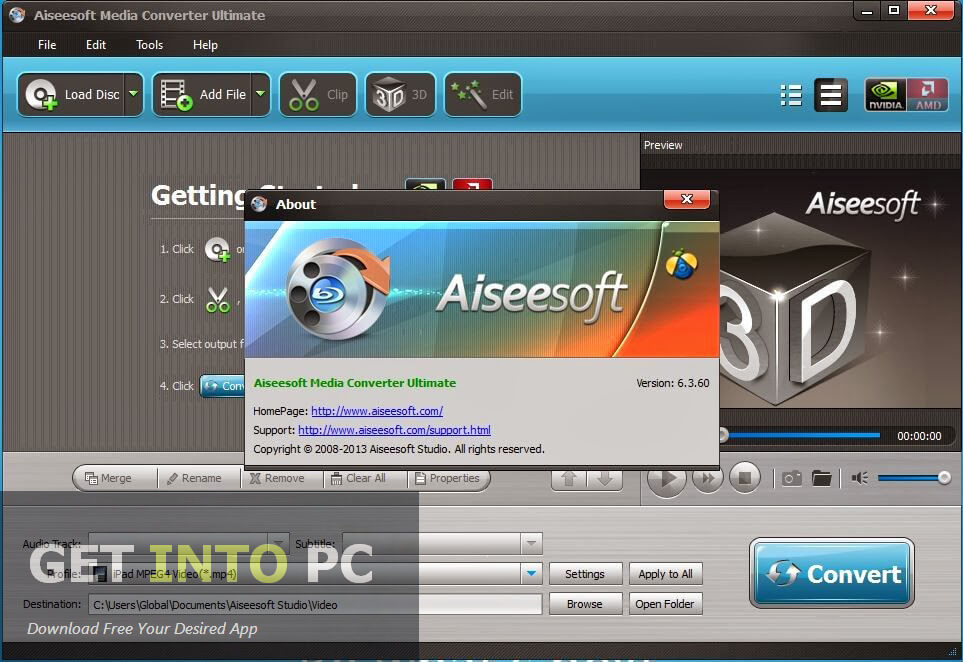963x662 pixels.
Task: Open the 3D settings tool
Action: pos(400,95)
